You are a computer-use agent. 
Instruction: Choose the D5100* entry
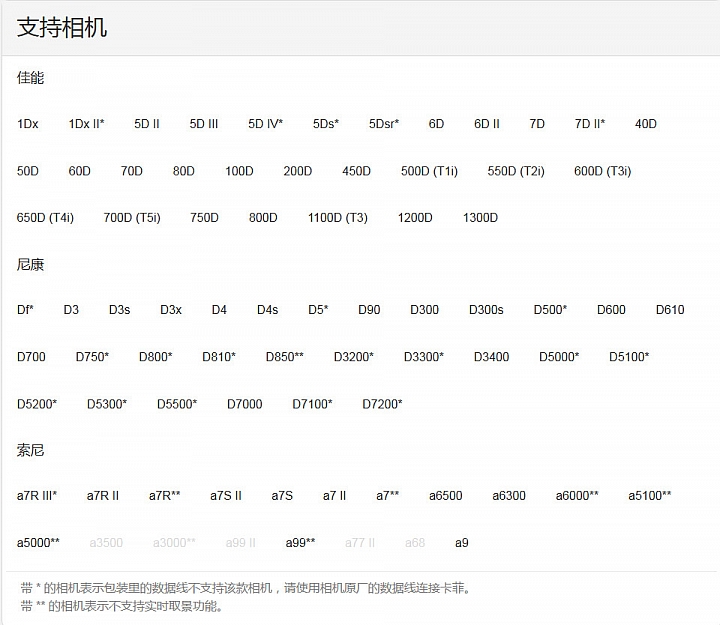629,357
